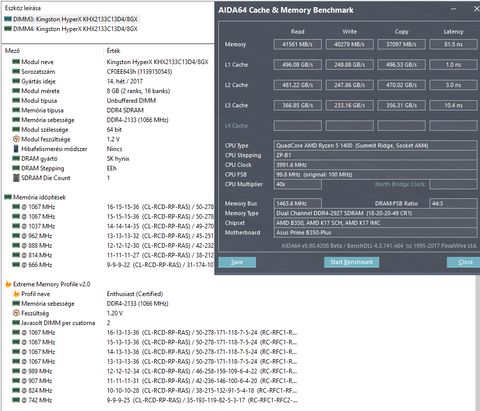Viewport: 480px width, 411px height.
Task: Click voltage icon beside Feszültség row
Action: (x=16, y=313)
